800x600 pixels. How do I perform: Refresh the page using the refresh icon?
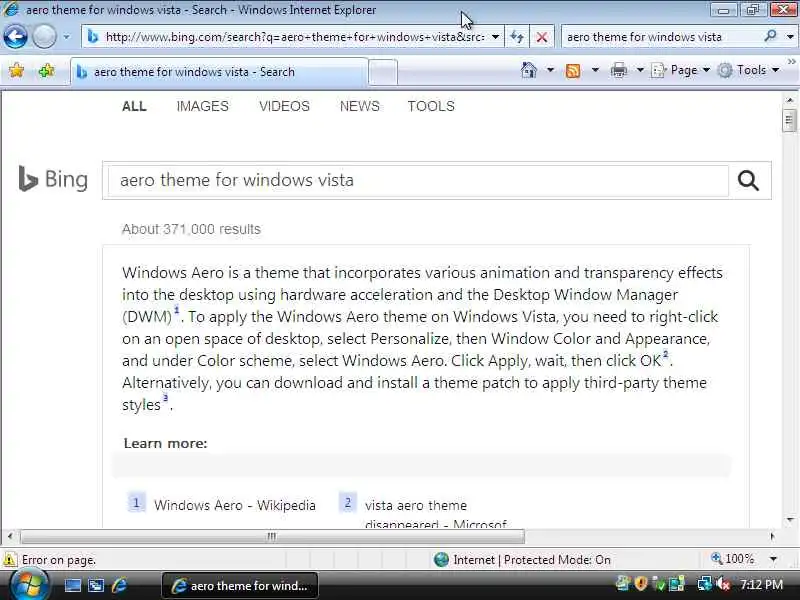tap(517, 37)
